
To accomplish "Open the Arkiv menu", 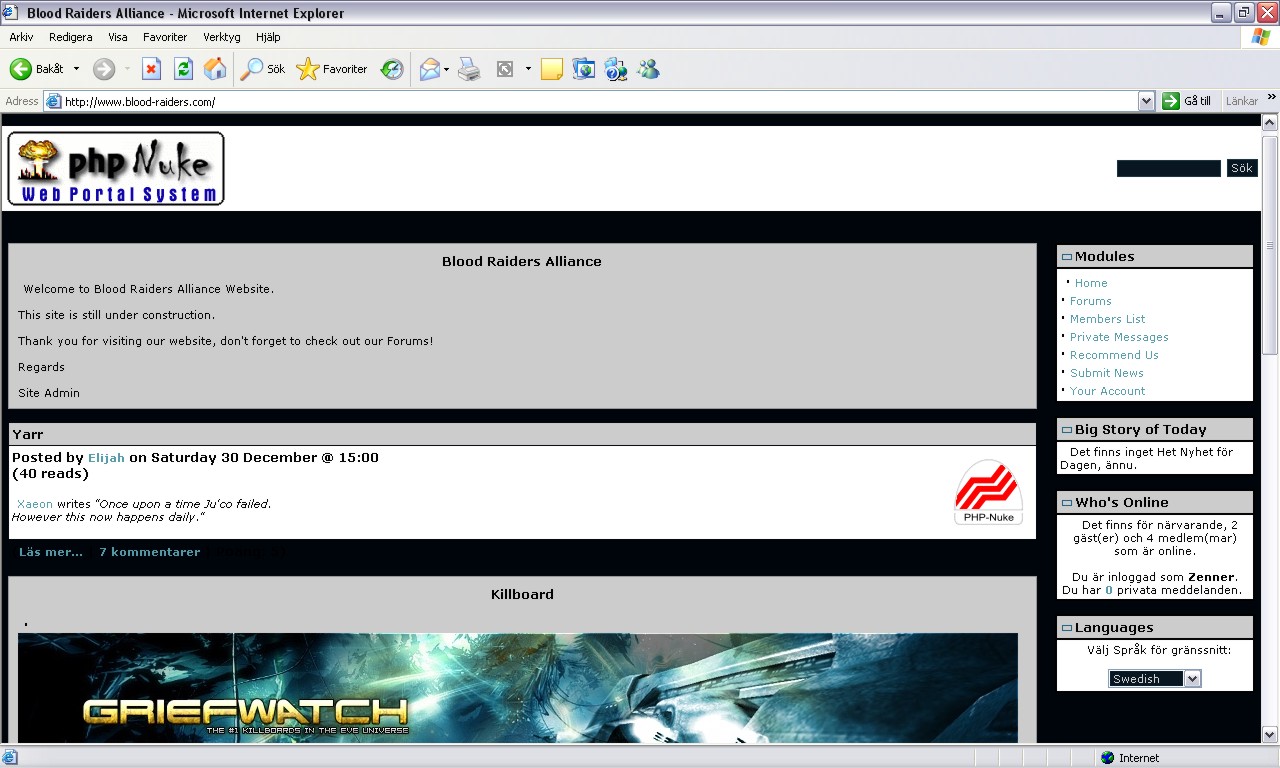I will [x=21, y=37].
